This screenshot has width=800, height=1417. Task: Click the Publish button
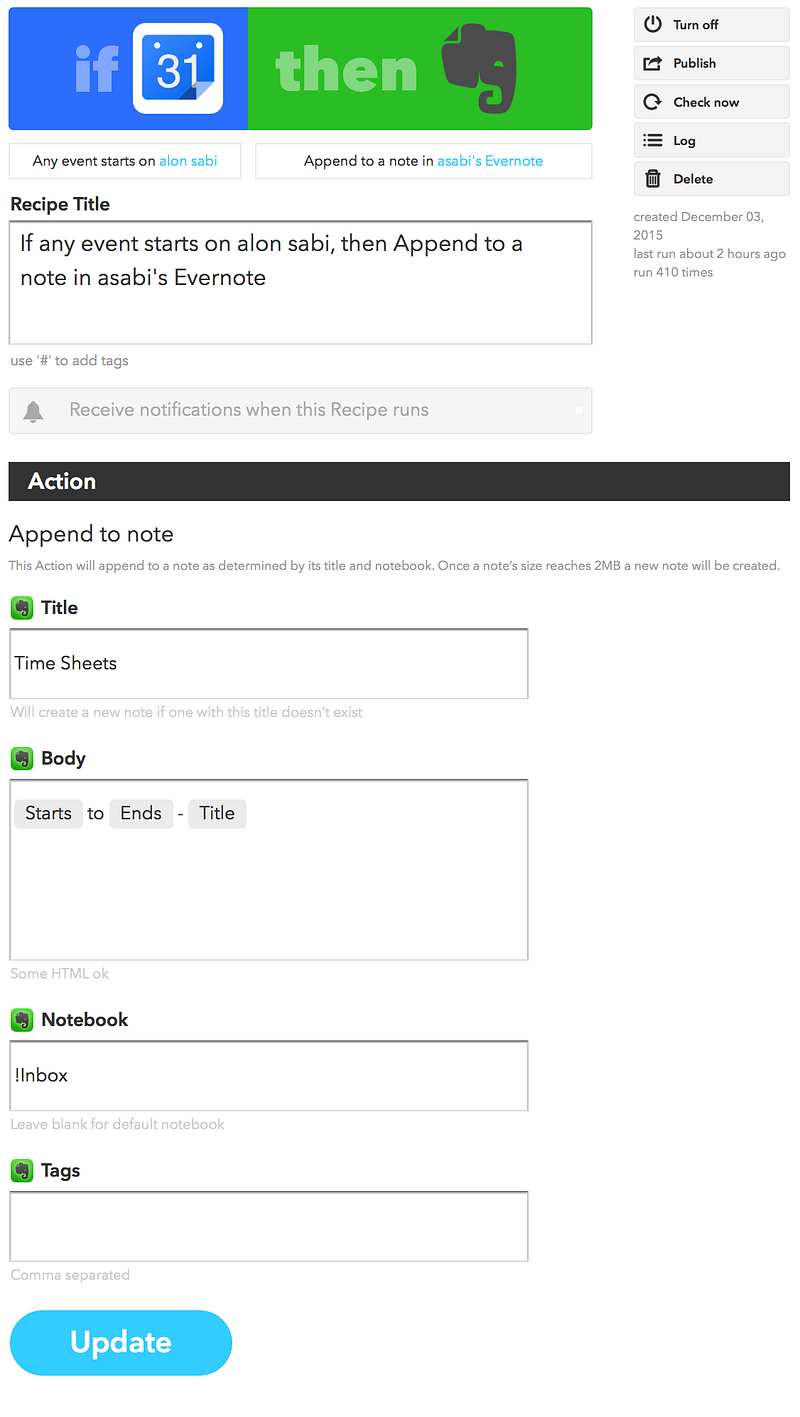coord(711,63)
